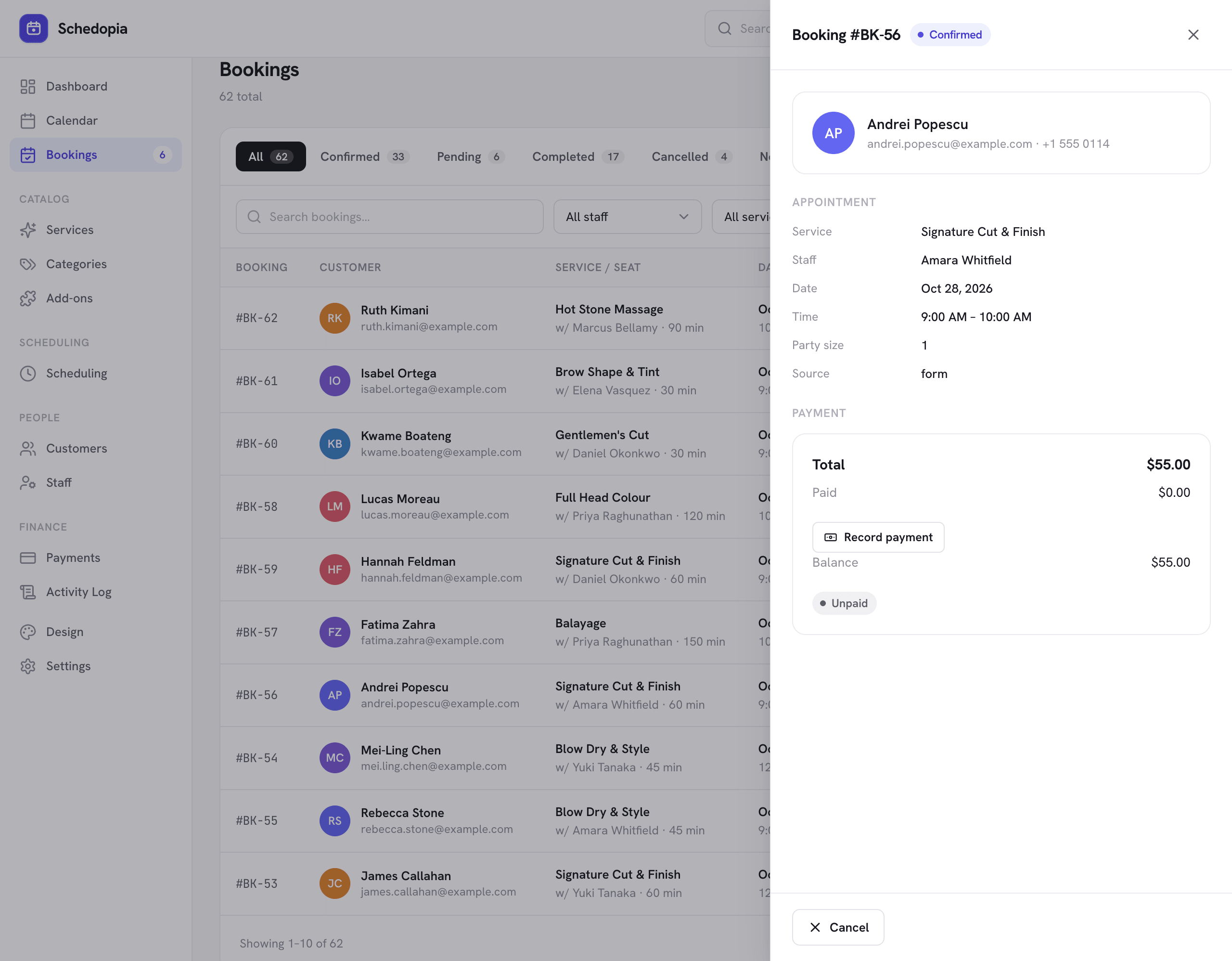Select the All 62 tab
Image resolution: width=1232 pixels, height=961 pixels.
pyautogui.click(x=271, y=156)
